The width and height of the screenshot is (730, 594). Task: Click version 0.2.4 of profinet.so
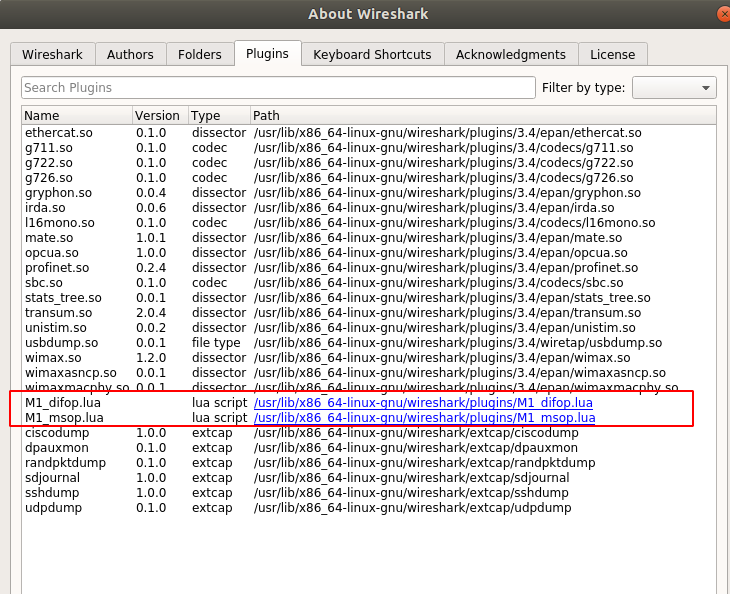pyautogui.click(x=151, y=268)
